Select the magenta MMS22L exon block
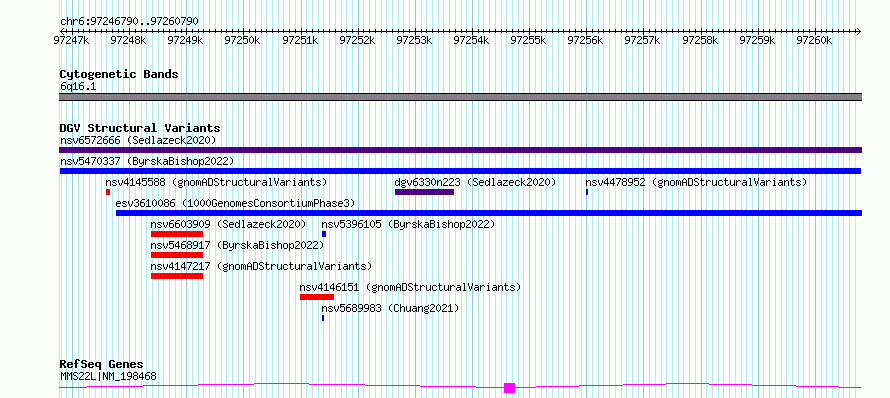890x398 pixels. pyautogui.click(x=509, y=388)
